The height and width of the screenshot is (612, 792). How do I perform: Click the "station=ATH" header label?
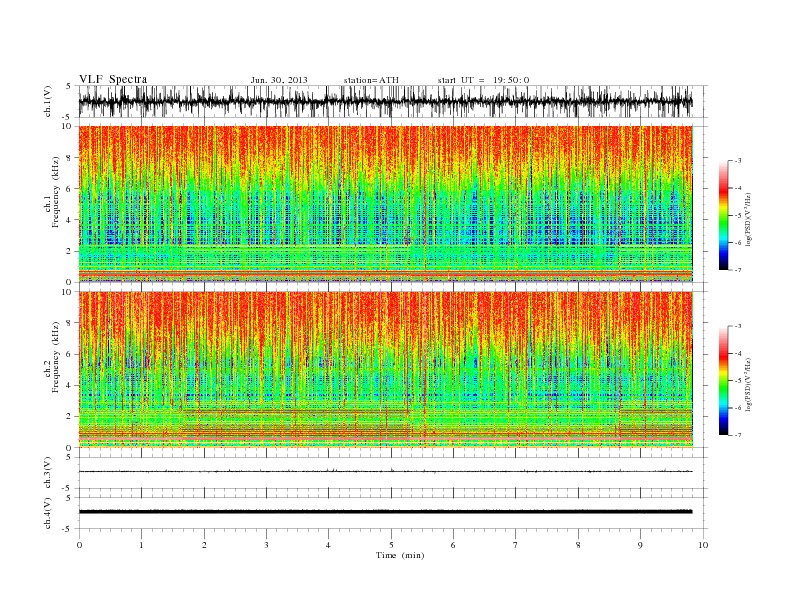tap(371, 80)
